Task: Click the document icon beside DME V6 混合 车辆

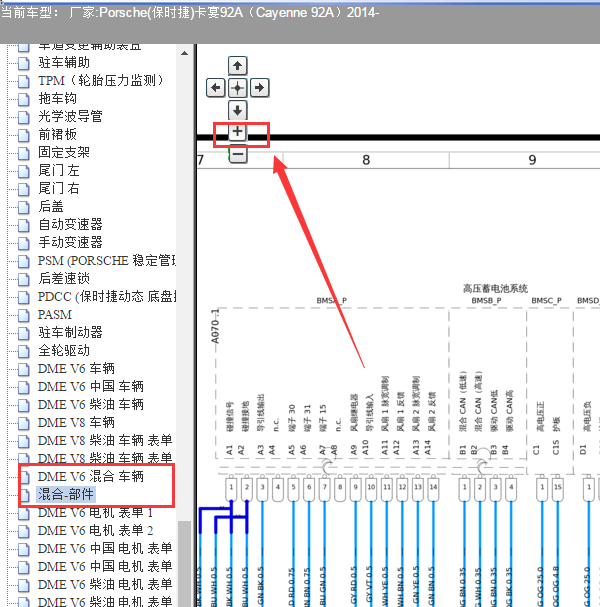Action: pyautogui.click(x=25, y=477)
